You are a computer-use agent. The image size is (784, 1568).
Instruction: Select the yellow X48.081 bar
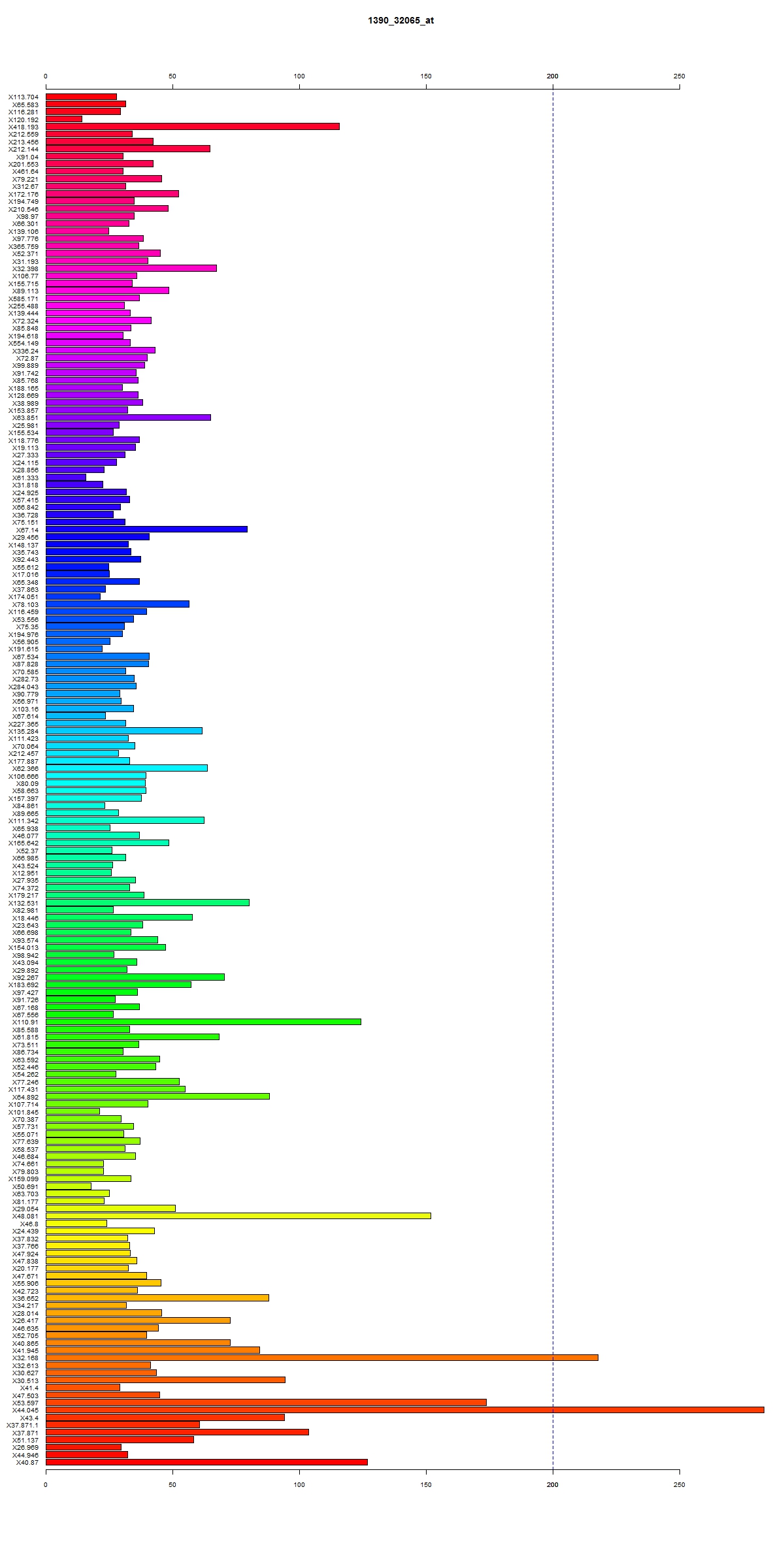[x=238, y=1216]
